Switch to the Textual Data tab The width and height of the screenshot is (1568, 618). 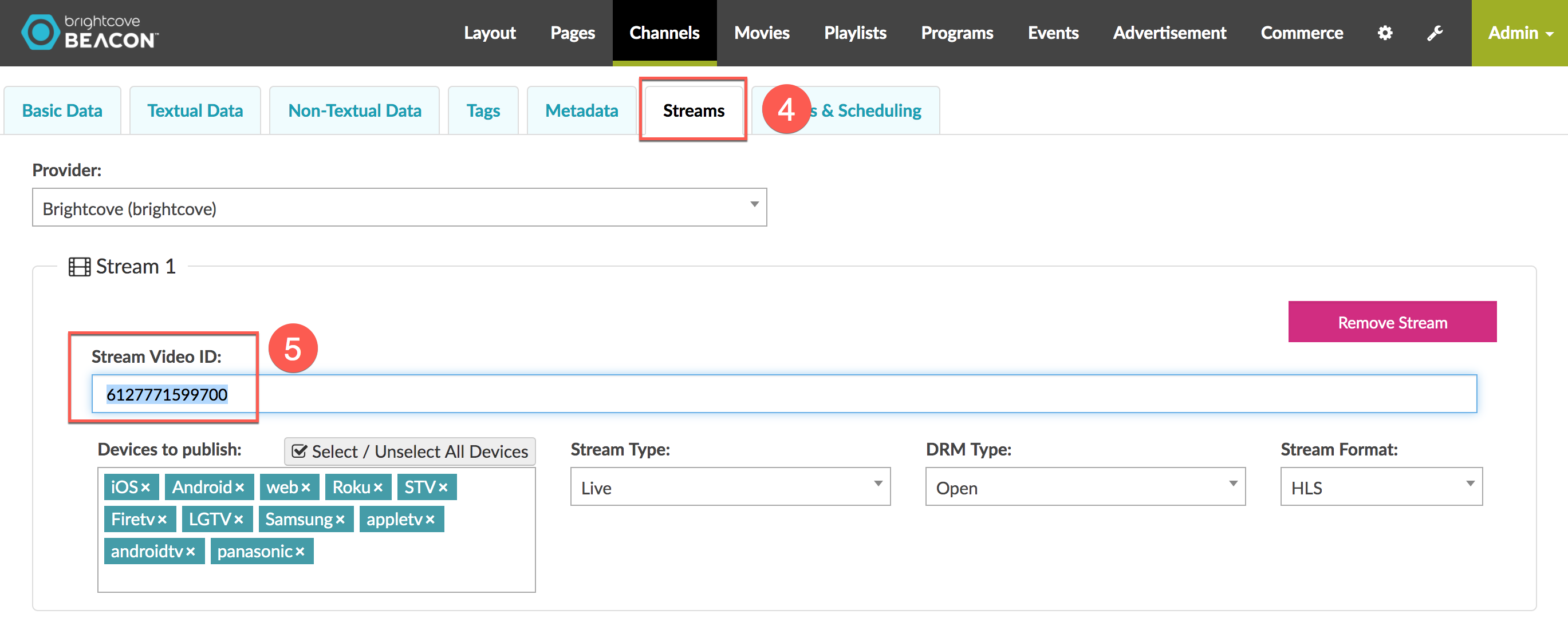[x=195, y=110]
